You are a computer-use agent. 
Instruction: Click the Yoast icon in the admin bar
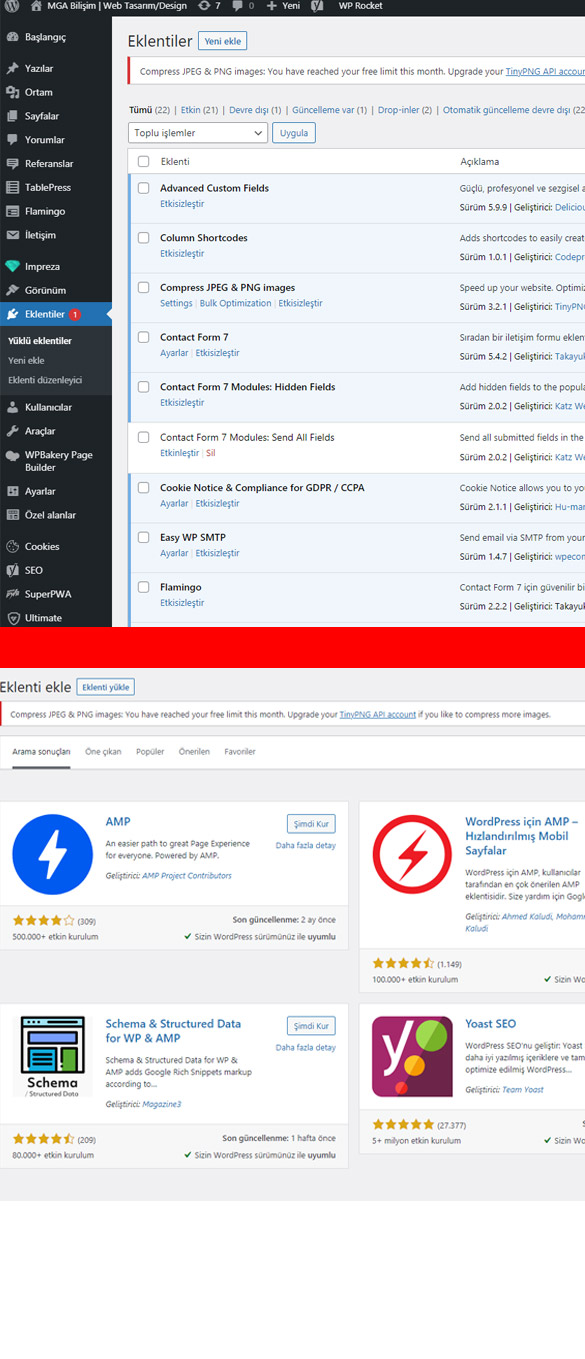click(317, 6)
